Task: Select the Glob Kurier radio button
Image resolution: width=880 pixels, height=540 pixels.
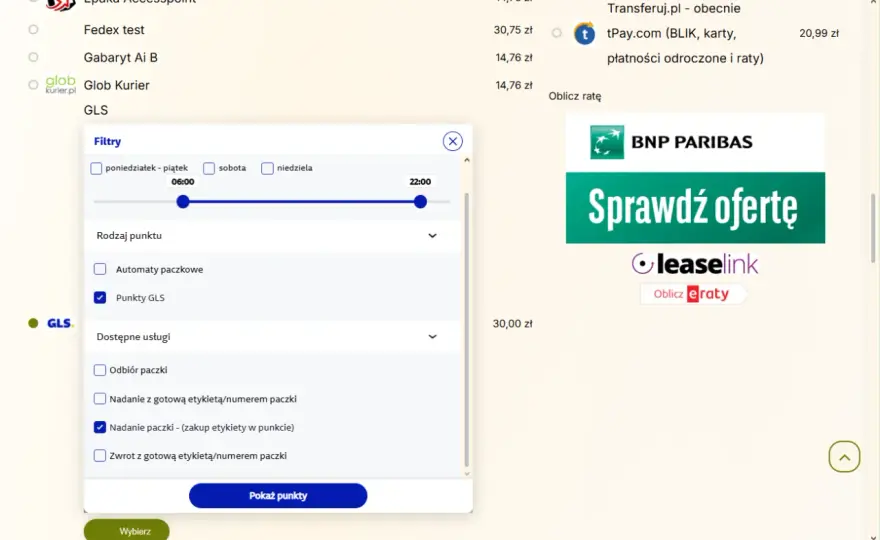Action: pyautogui.click(x=33, y=85)
